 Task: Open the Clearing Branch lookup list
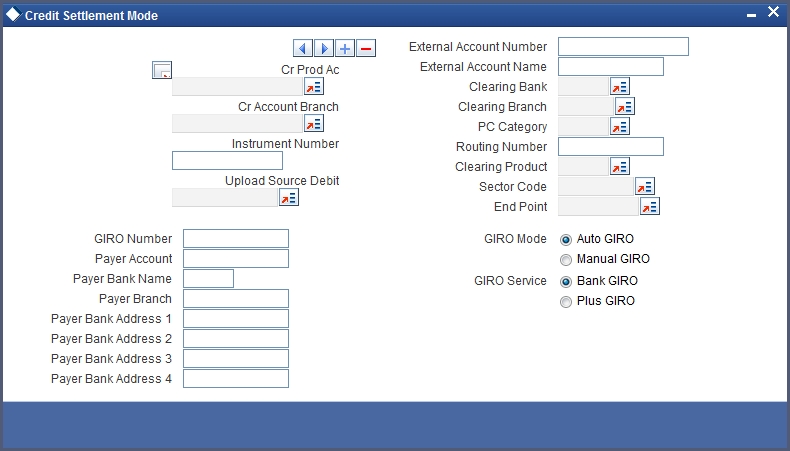(x=625, y=107)
